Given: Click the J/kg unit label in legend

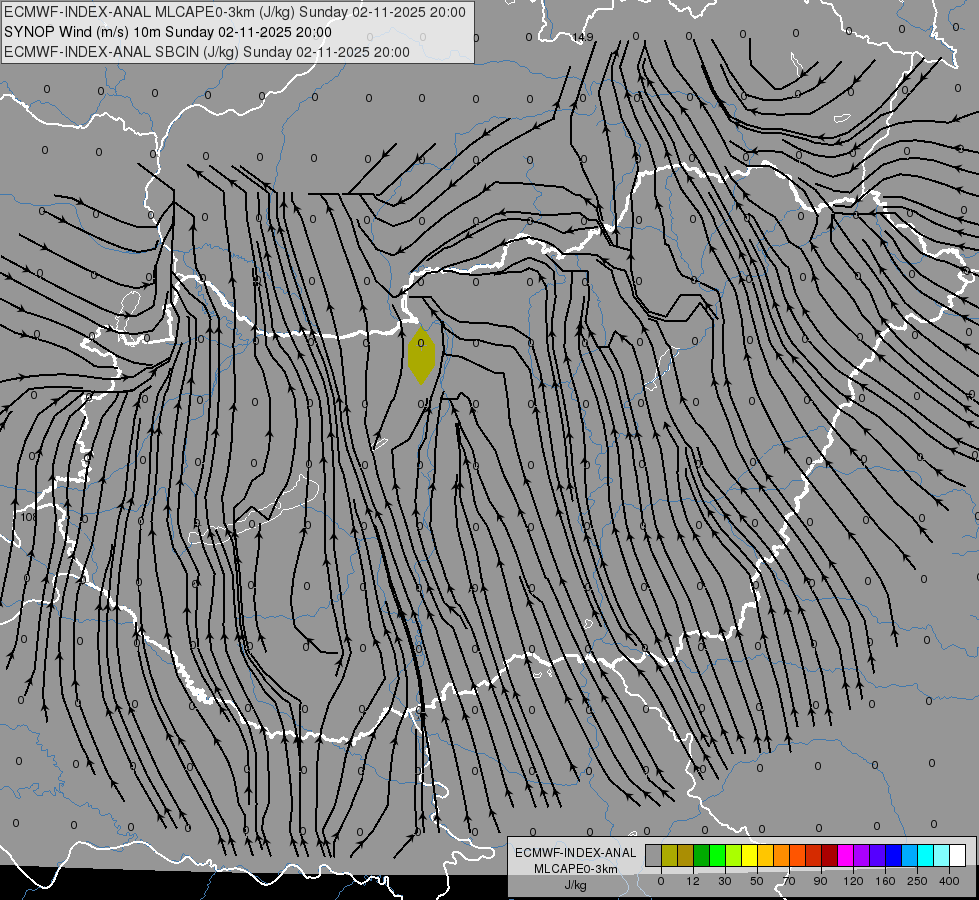Looking at the screenshot, I should click(x=575, y=885).
